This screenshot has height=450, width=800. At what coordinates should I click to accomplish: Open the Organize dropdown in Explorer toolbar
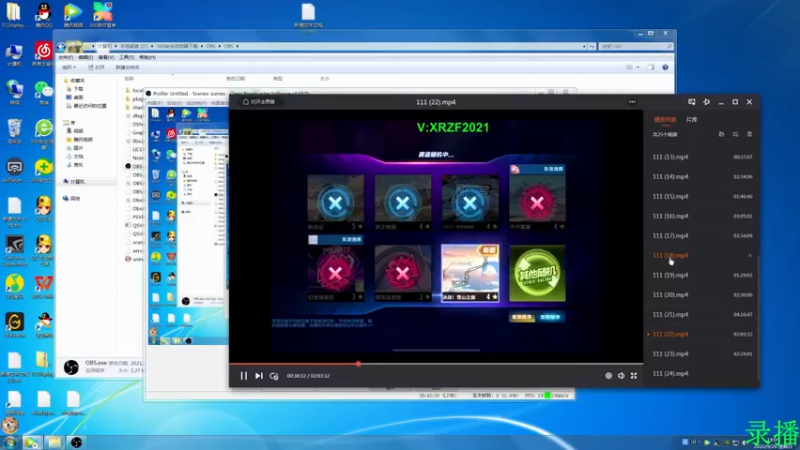point(69,67)
